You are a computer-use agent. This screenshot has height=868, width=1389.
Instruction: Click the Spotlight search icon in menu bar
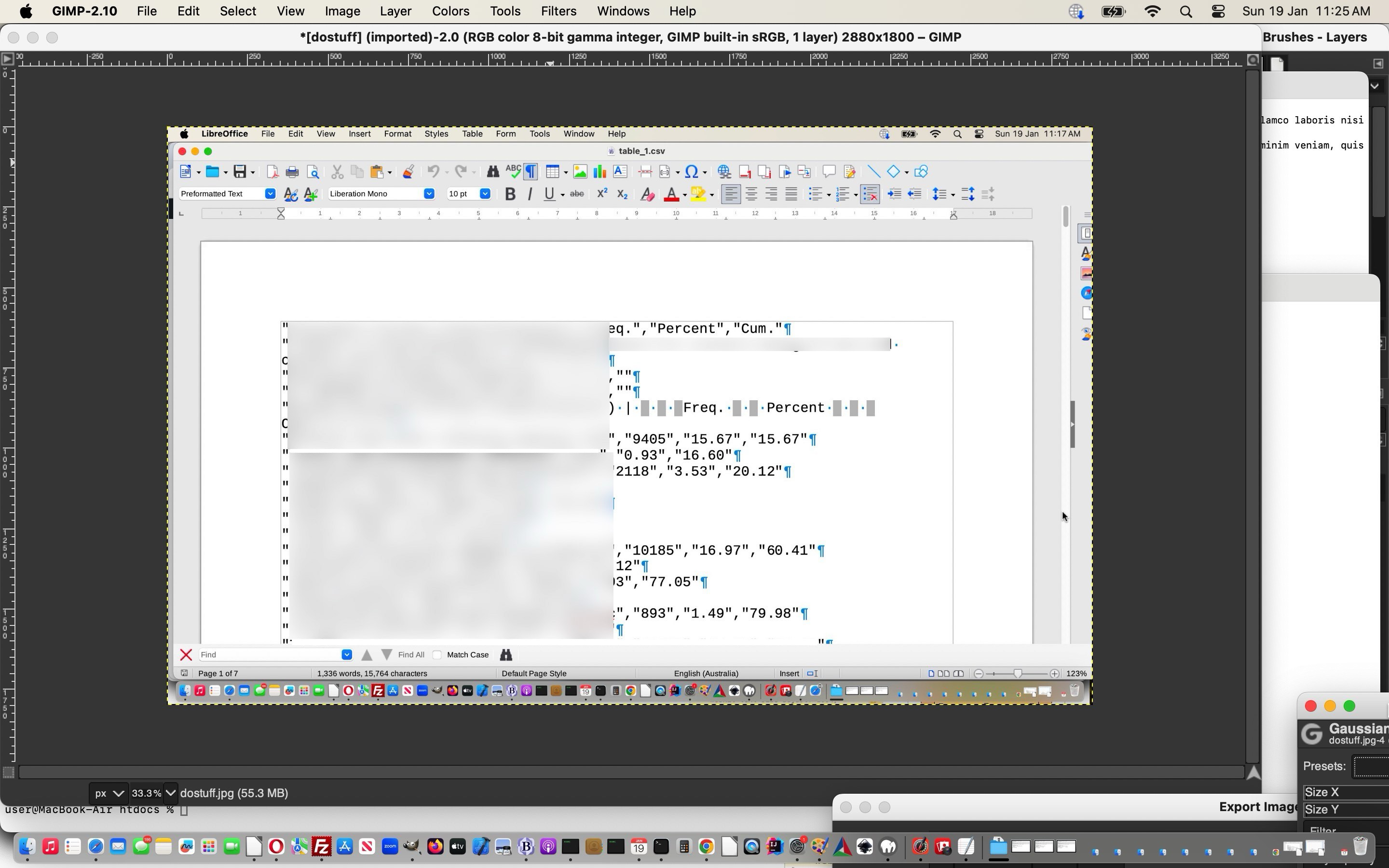1186,12
